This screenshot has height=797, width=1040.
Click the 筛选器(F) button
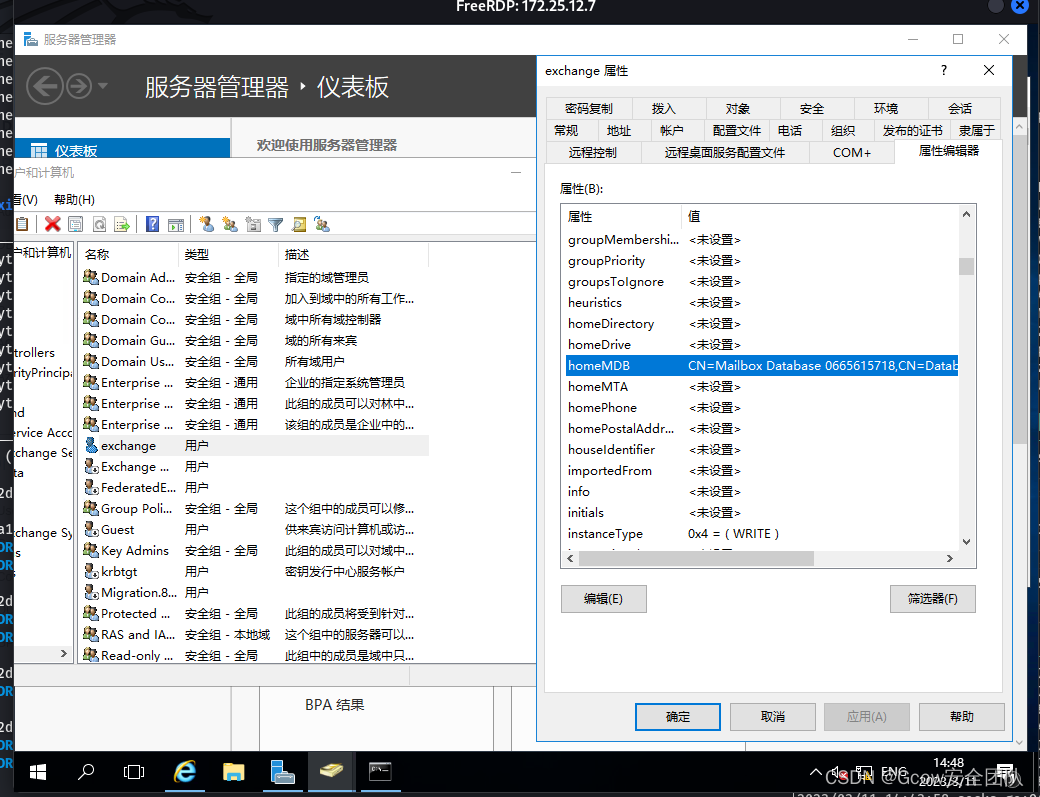coord(932,599)
